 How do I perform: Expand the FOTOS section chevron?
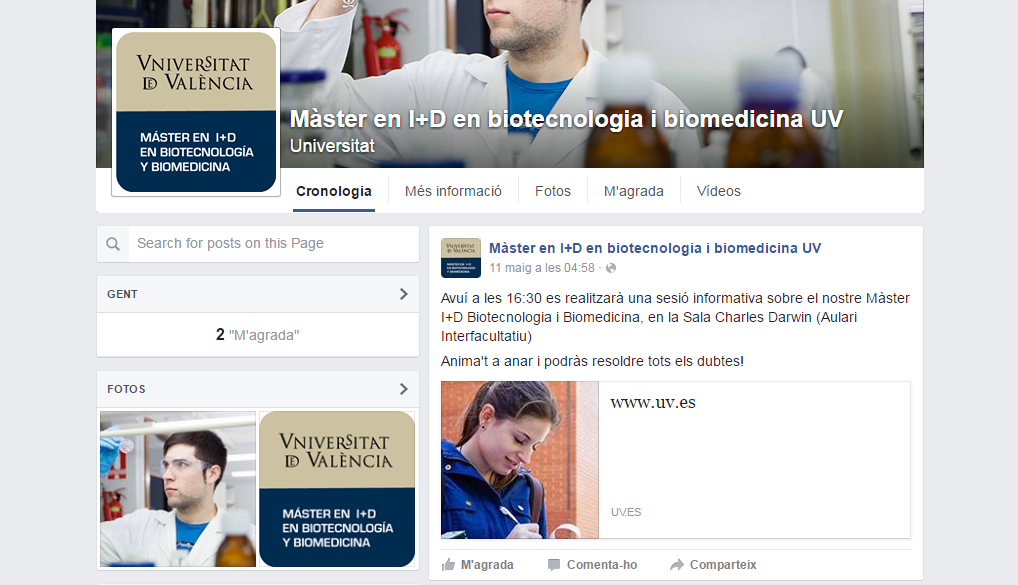tap(404, 389)
